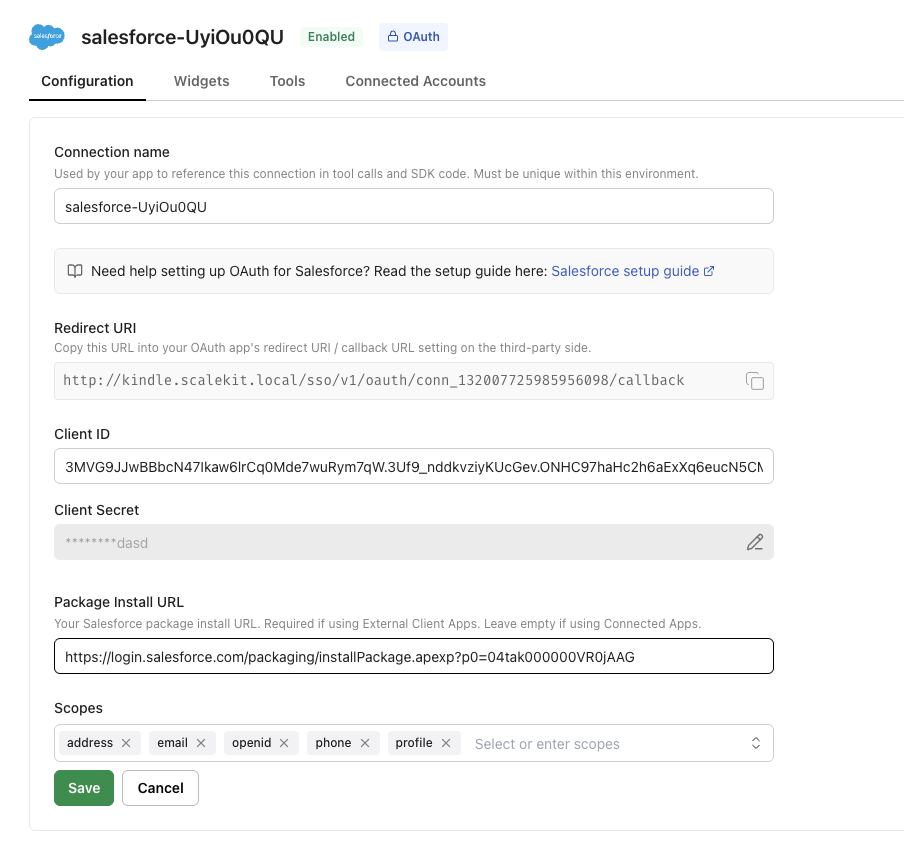Open the Configuration tab
The height and width of the screenshot is (855, 904).
[87, 81]
